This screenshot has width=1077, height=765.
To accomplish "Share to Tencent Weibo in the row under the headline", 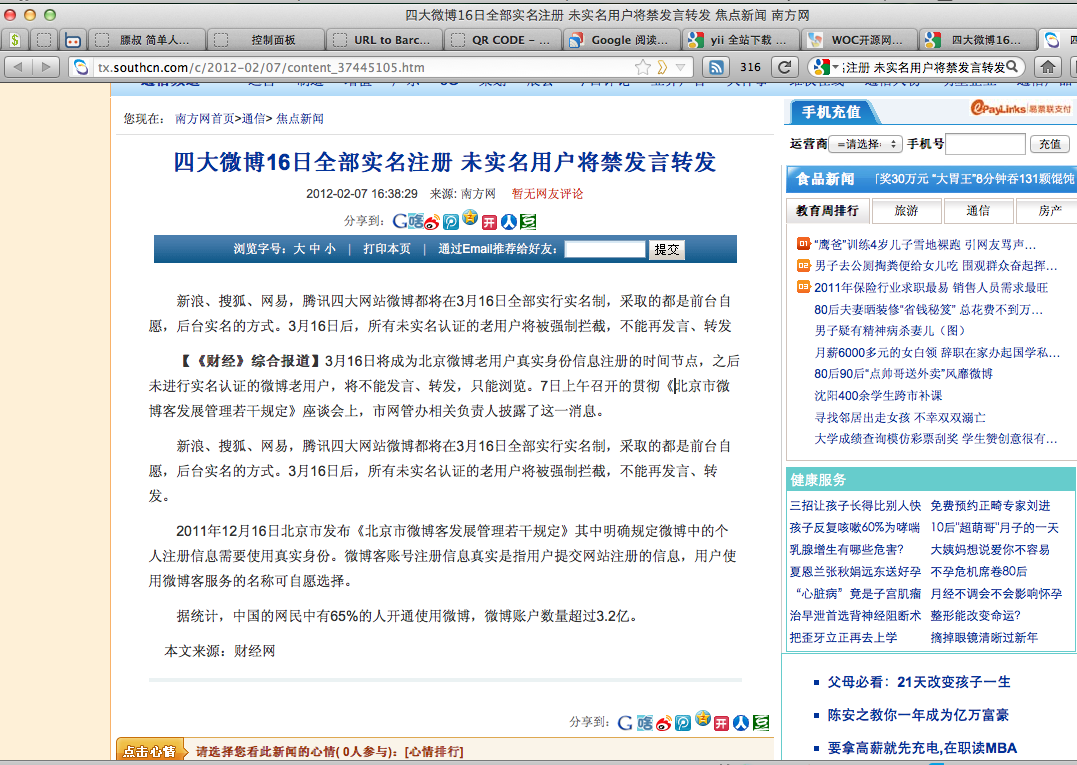I will (x=451, y=222).
